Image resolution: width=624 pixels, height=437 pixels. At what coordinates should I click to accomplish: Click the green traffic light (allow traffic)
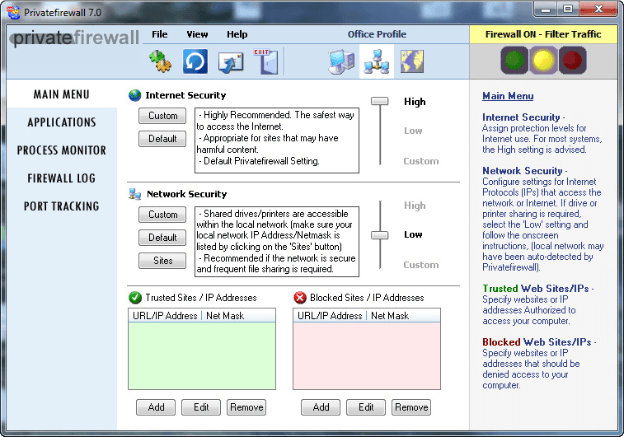pyautogui.click(x=514, y=60)
